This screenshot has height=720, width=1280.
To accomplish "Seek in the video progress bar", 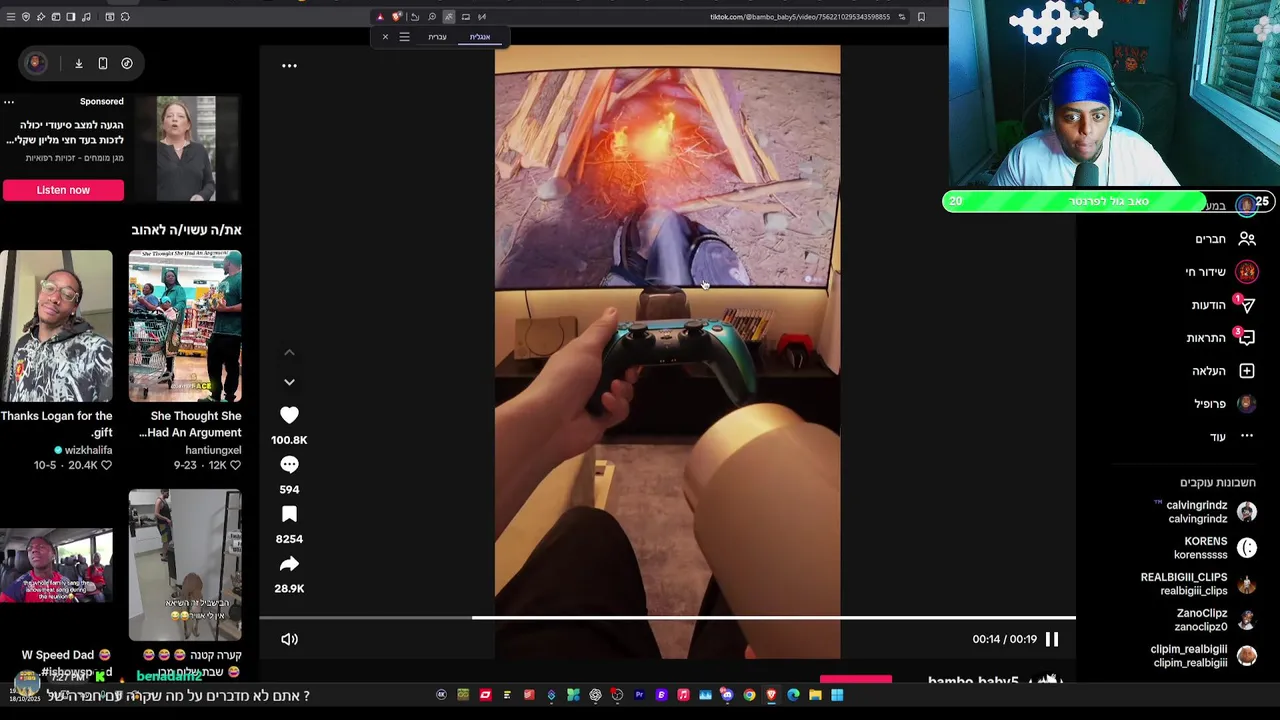I will click(667, 618).
